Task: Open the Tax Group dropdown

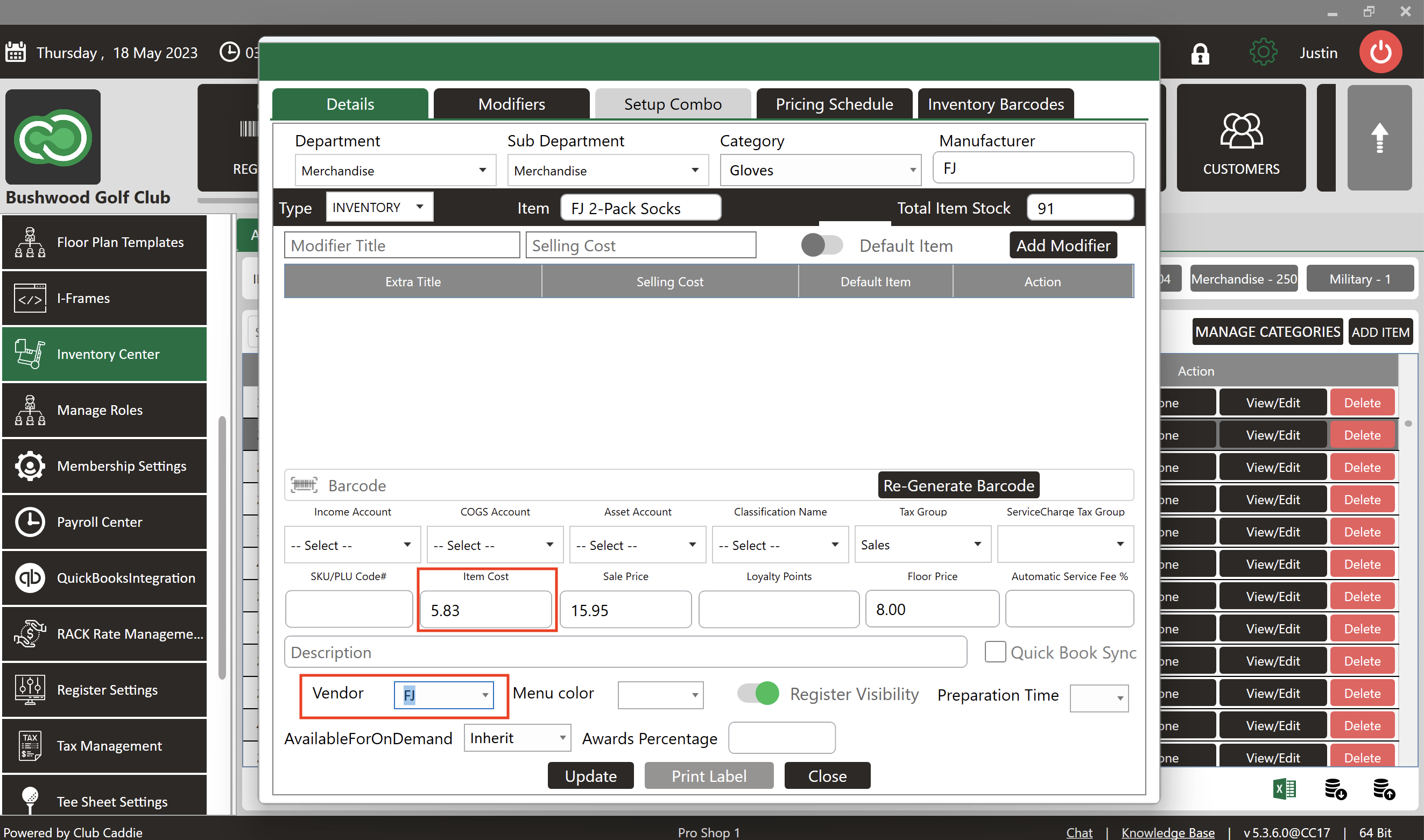Action: 977,544
